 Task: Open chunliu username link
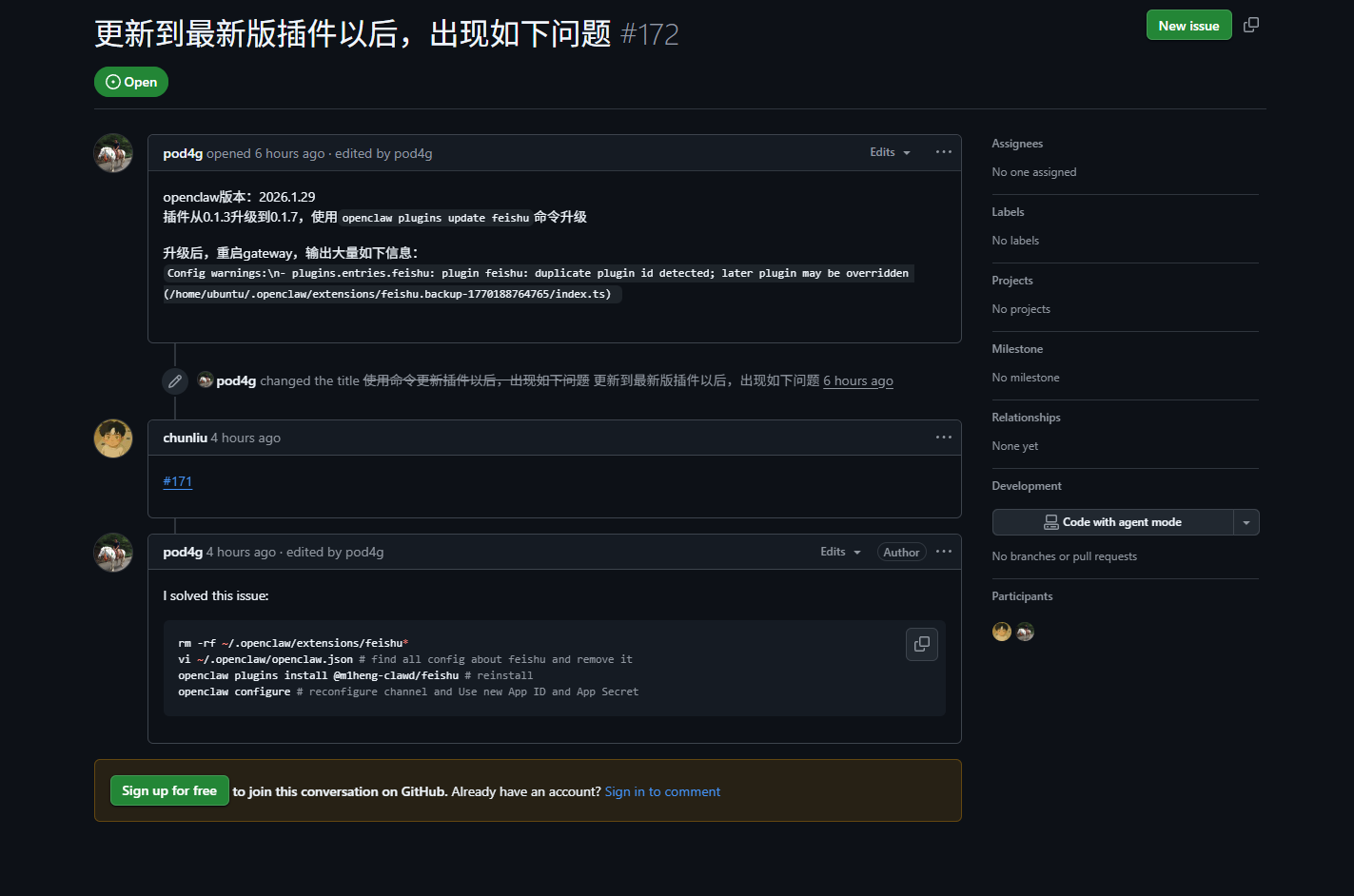point(185,438)
